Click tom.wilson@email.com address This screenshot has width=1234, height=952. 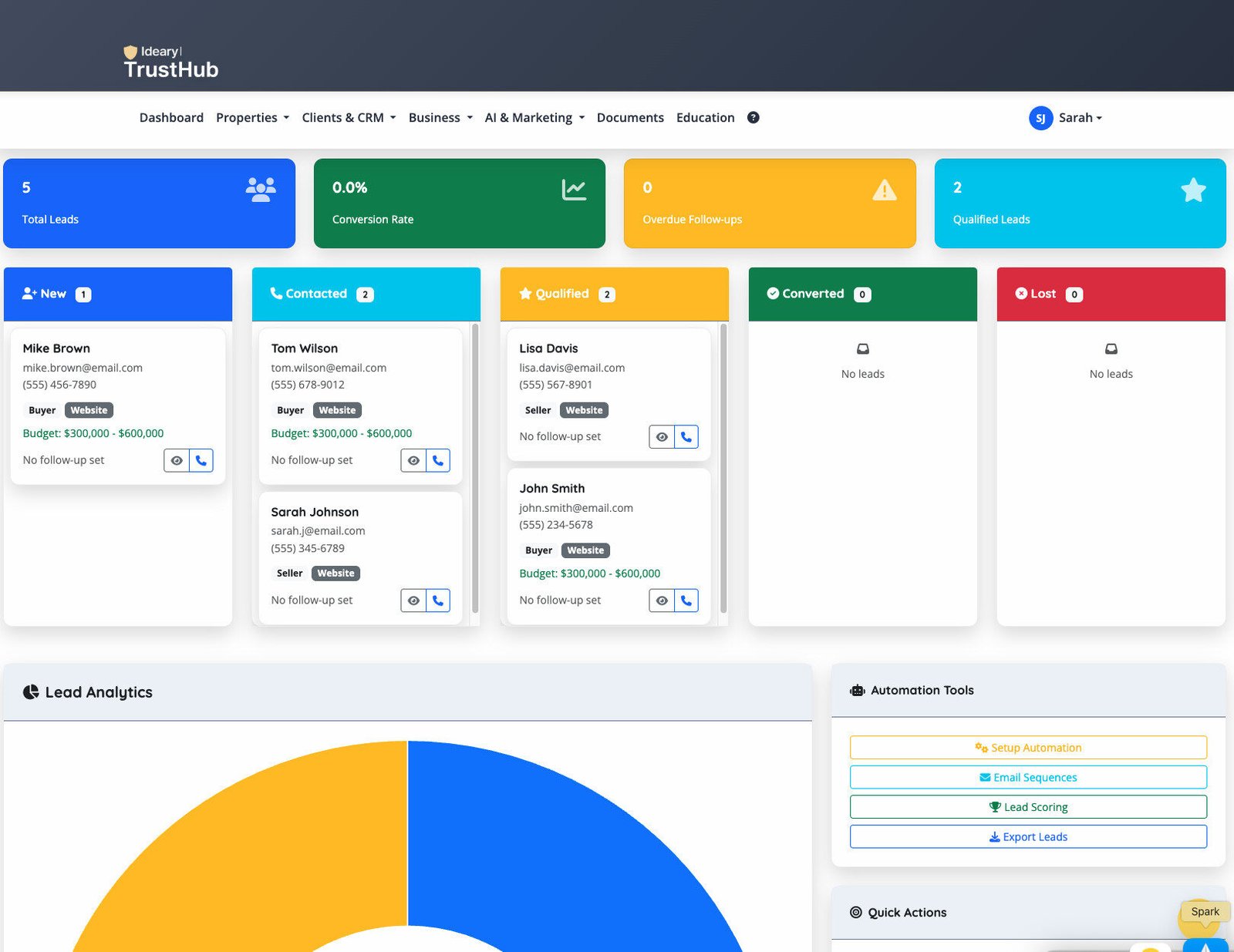point(329,368)
